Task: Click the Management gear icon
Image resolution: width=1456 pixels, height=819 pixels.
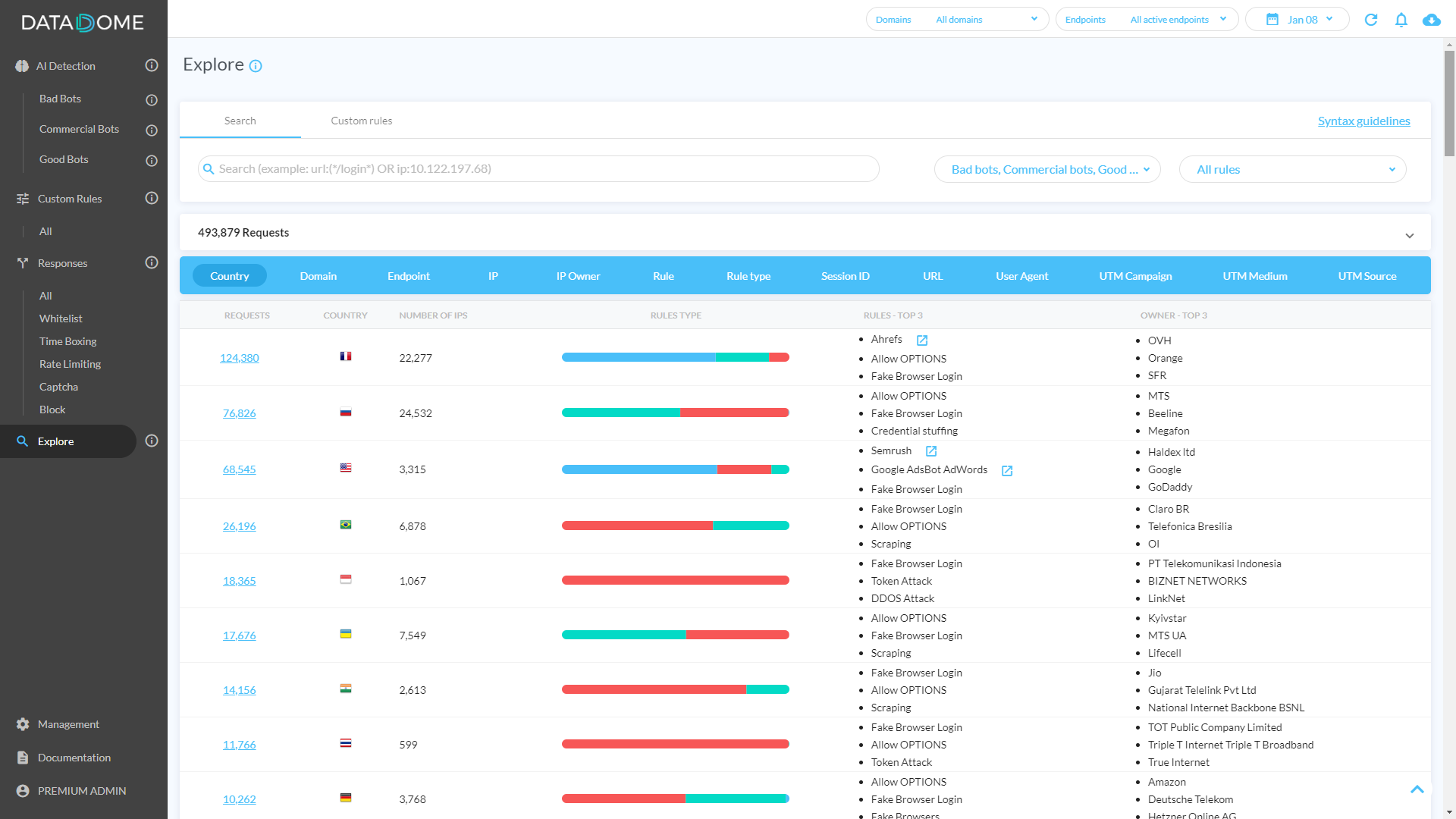Action: [x=23, y=724]
